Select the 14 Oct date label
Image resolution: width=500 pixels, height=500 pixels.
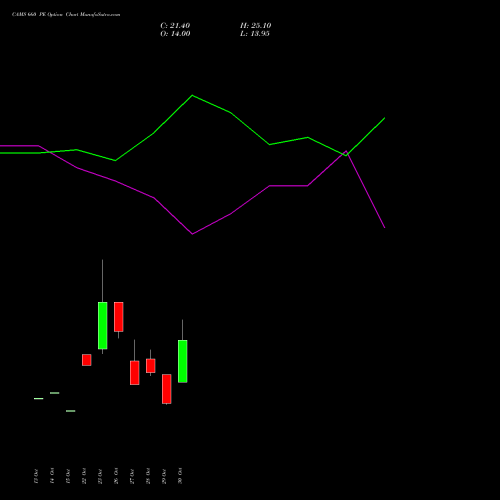click(x=52, y=476)
